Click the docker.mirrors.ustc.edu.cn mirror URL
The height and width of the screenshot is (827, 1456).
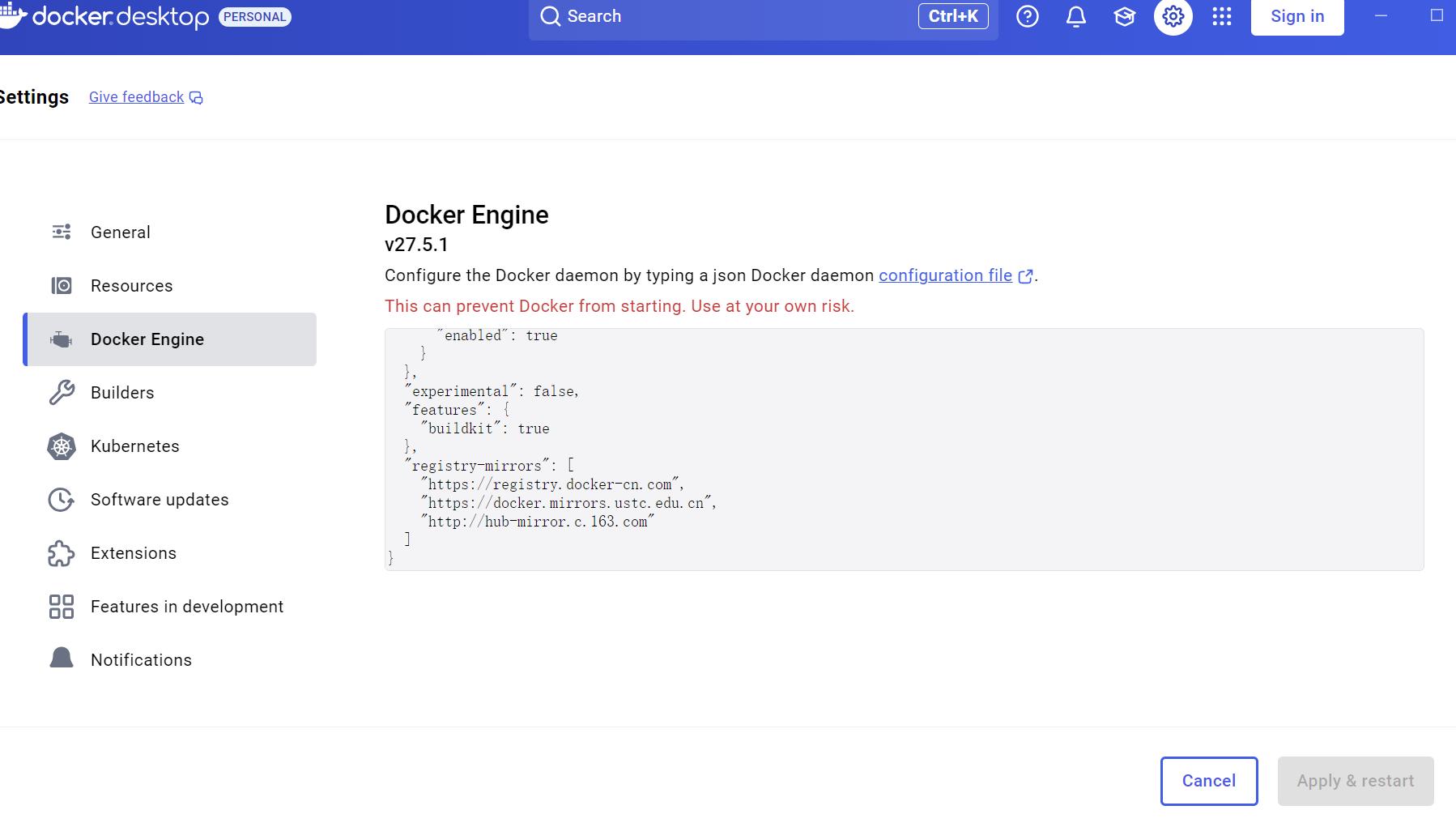click(x=568, y=503)
